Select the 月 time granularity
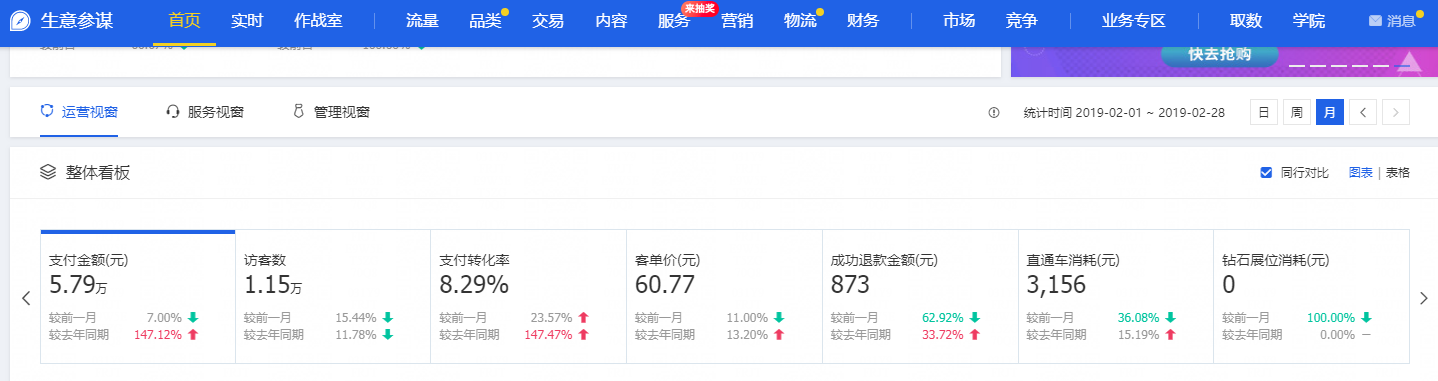This screenshot has width=1438, height=381. click(x=1330, y=112)
